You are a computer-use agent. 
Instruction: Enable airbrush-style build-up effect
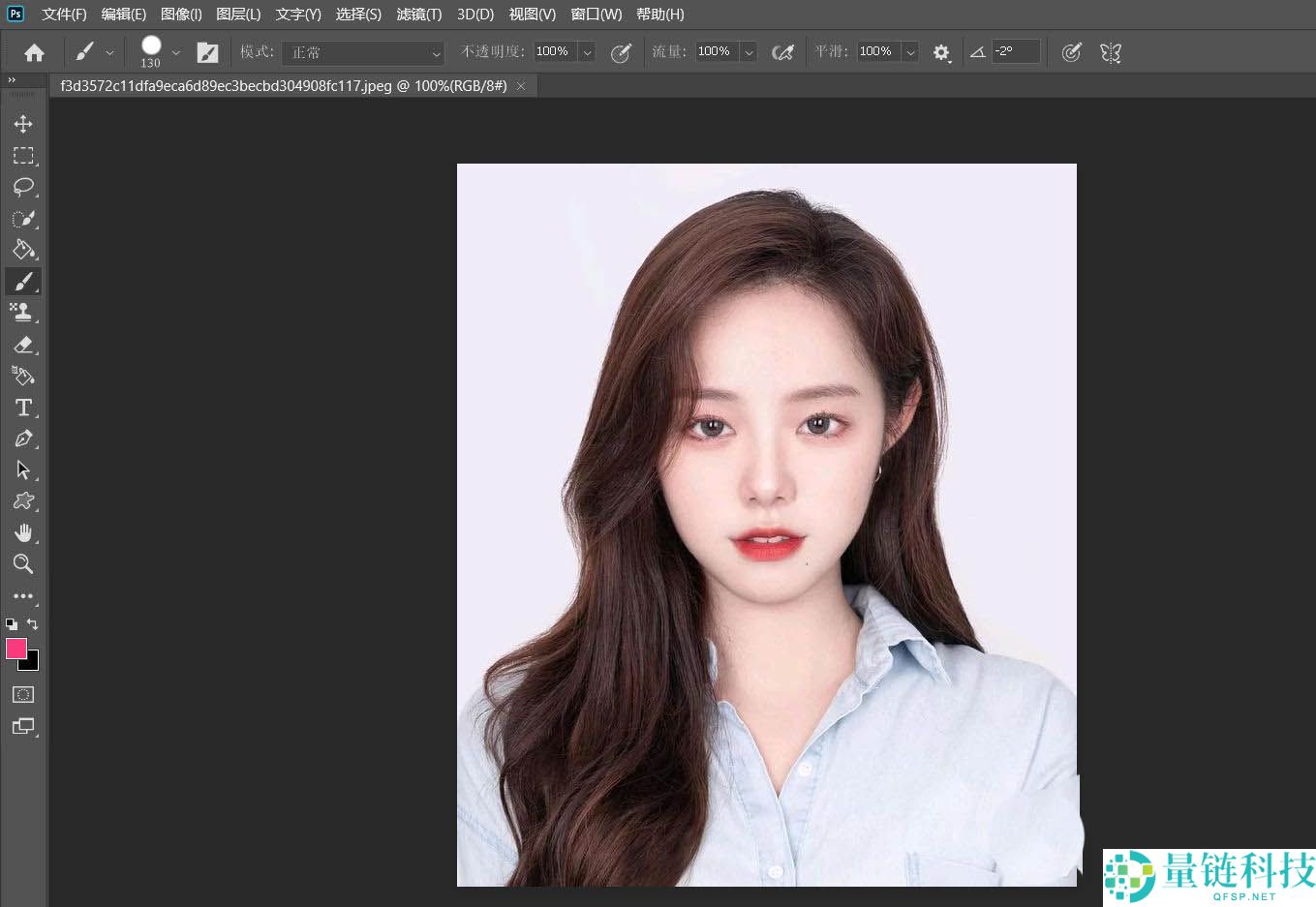(782, 52)
